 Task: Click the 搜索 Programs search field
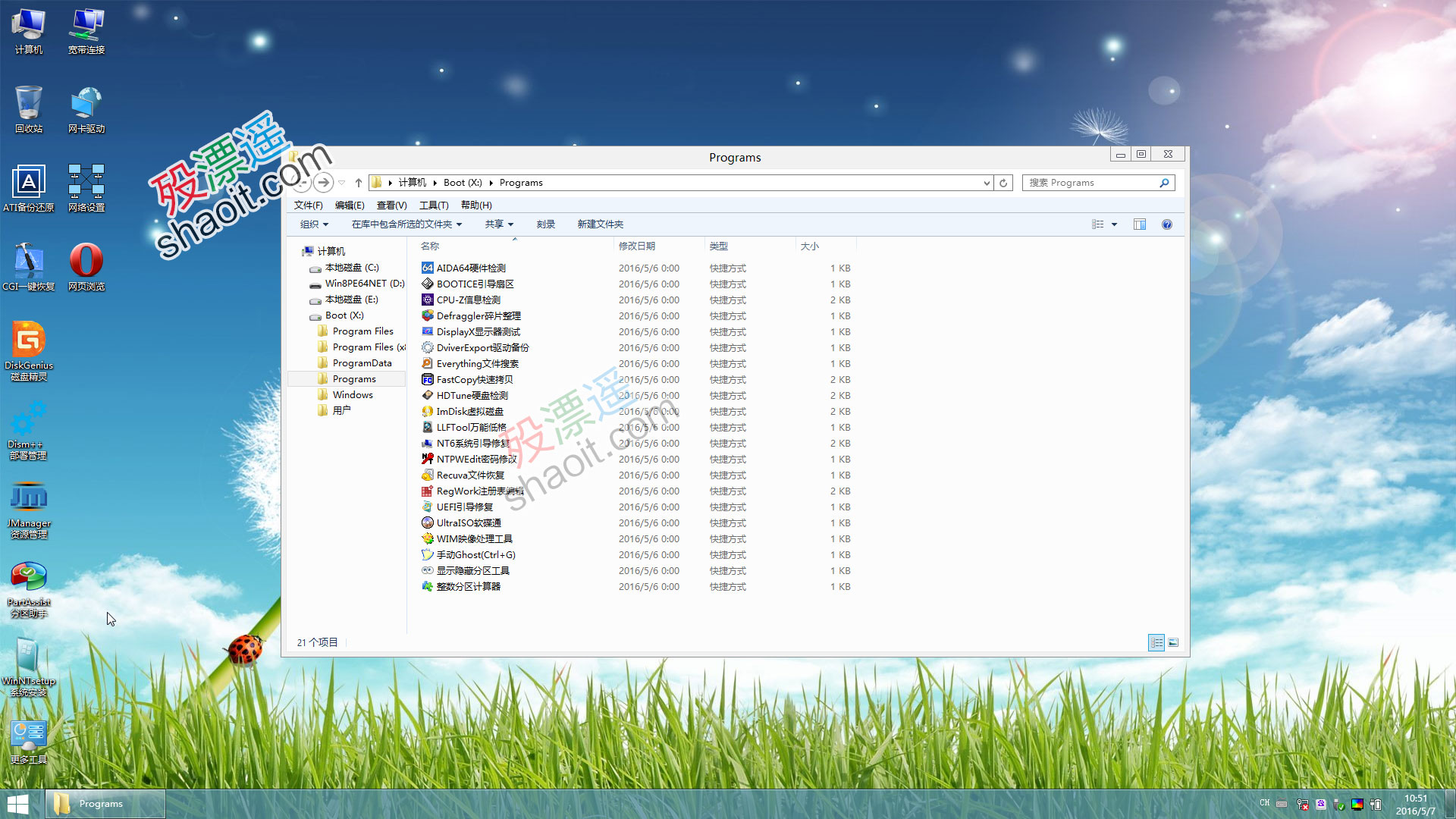coord(1098,183)
